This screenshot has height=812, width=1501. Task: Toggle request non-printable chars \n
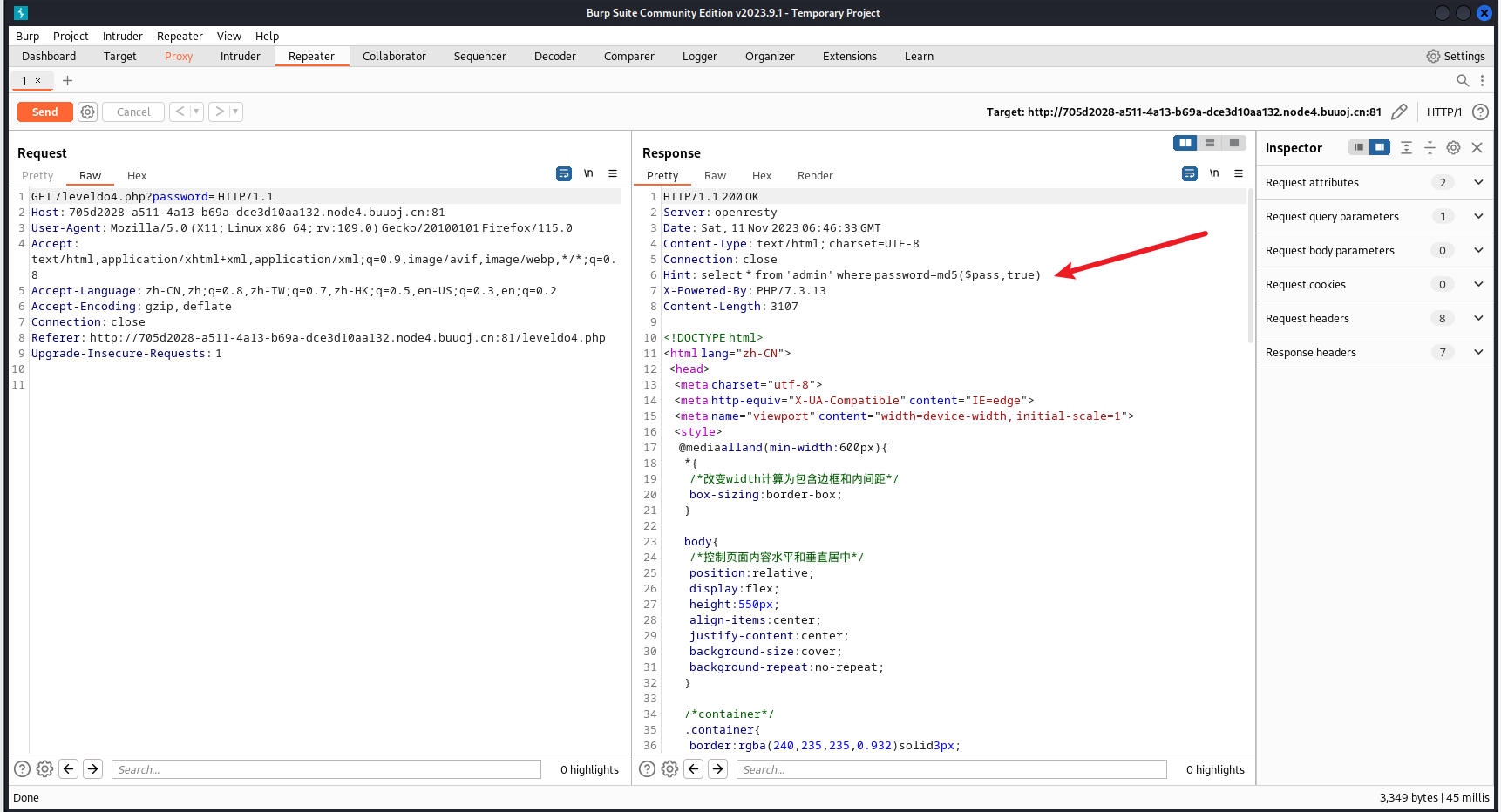588,173
